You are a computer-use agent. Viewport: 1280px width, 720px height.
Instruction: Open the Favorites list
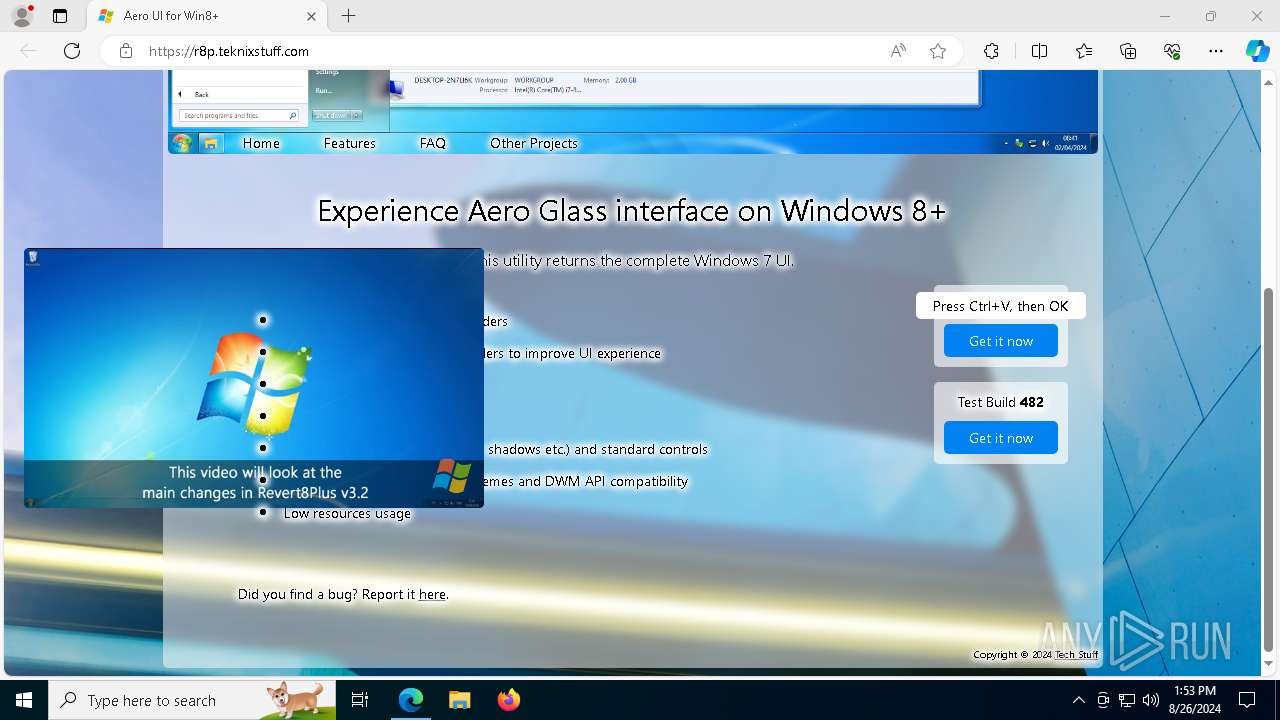(1084, 51)
